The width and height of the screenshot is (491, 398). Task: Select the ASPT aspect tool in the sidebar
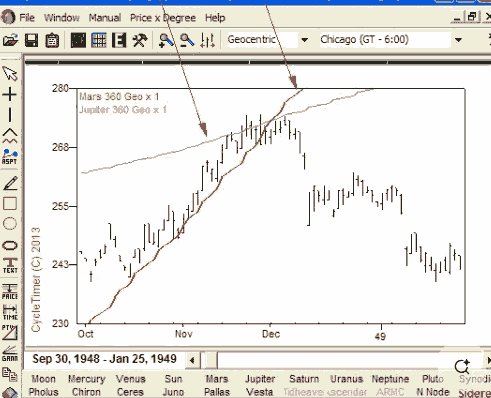10,157
